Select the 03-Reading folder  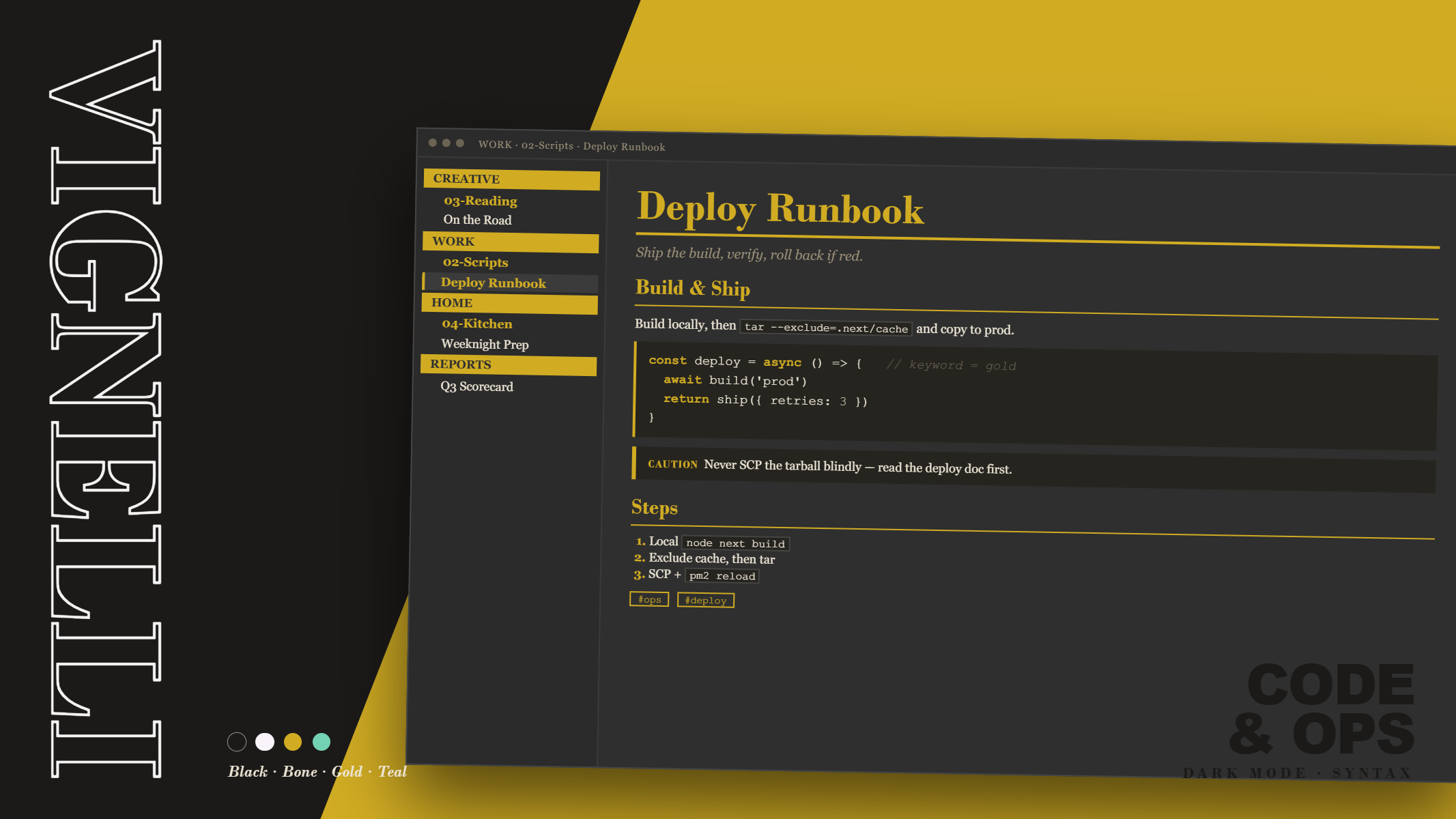coord(480,201)
